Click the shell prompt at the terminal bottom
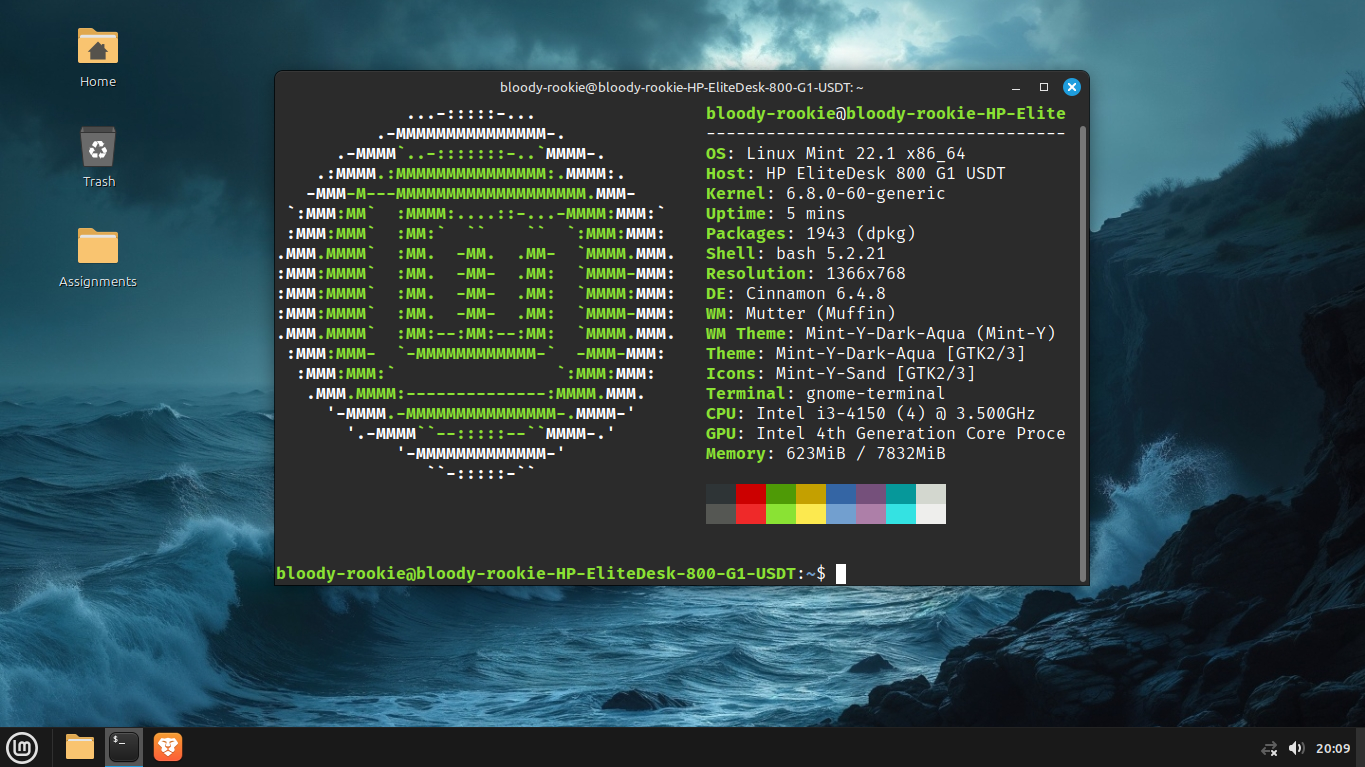The width and height of the screenshot is (1365, 767). tap(551, 573)
